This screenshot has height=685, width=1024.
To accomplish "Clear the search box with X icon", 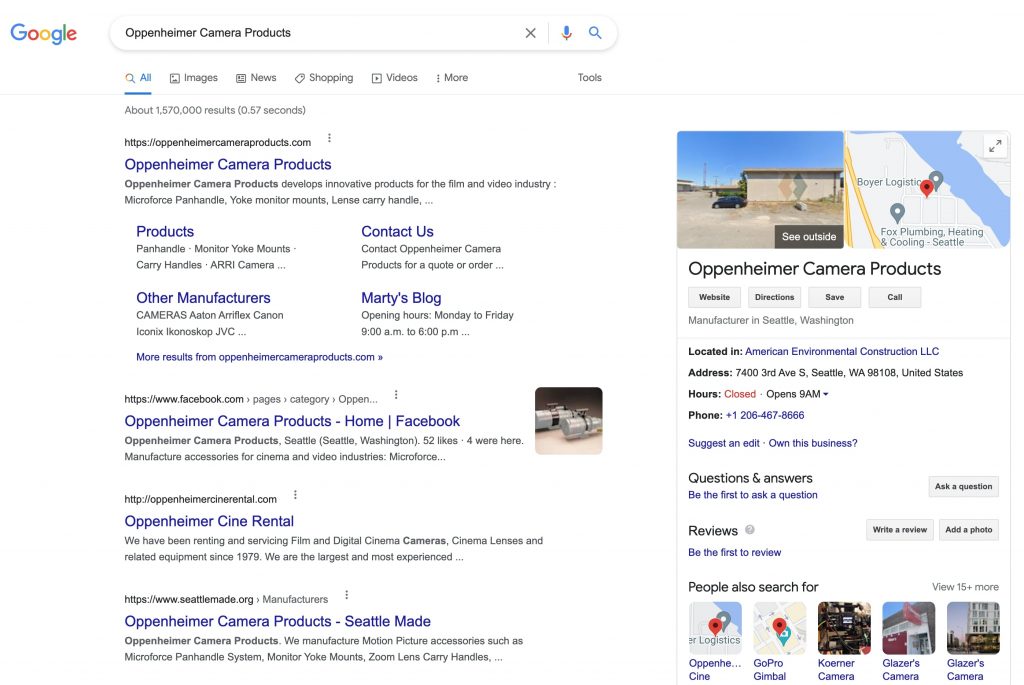I will click(530, 33).
